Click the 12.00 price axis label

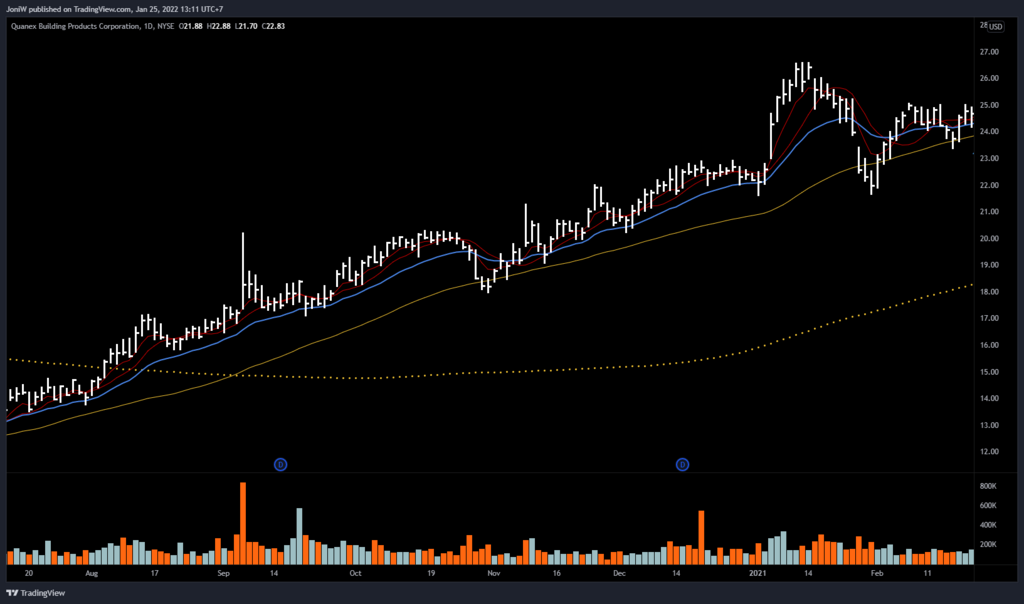coord(990,452)
